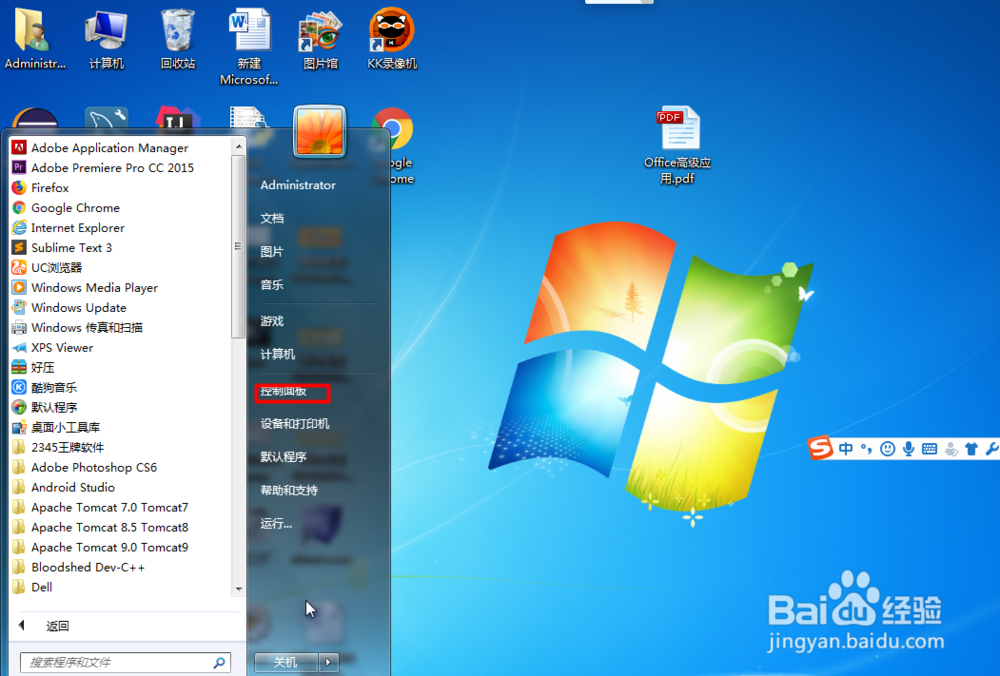Open the Sogou toolbox wrench icon
The image size is (1000, 676).
point(992,449)
